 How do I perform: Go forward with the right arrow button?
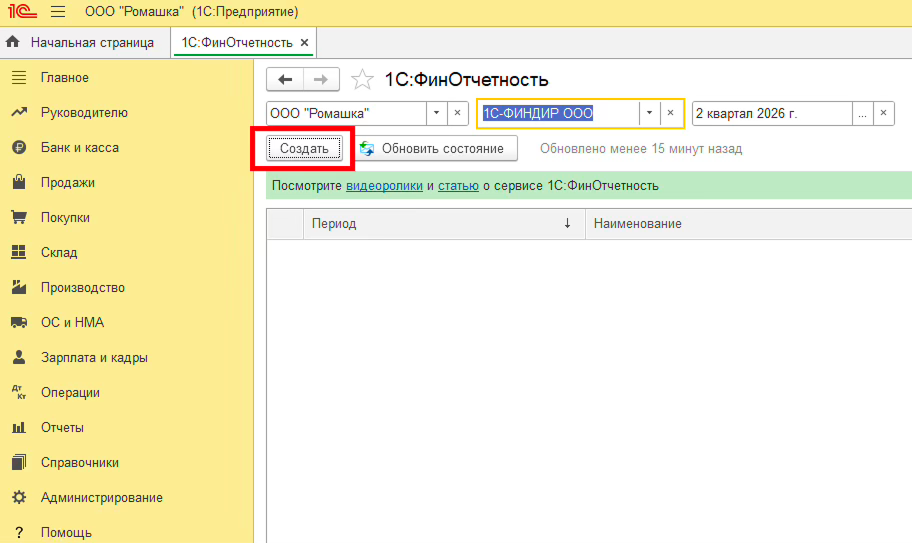(321, 80)
